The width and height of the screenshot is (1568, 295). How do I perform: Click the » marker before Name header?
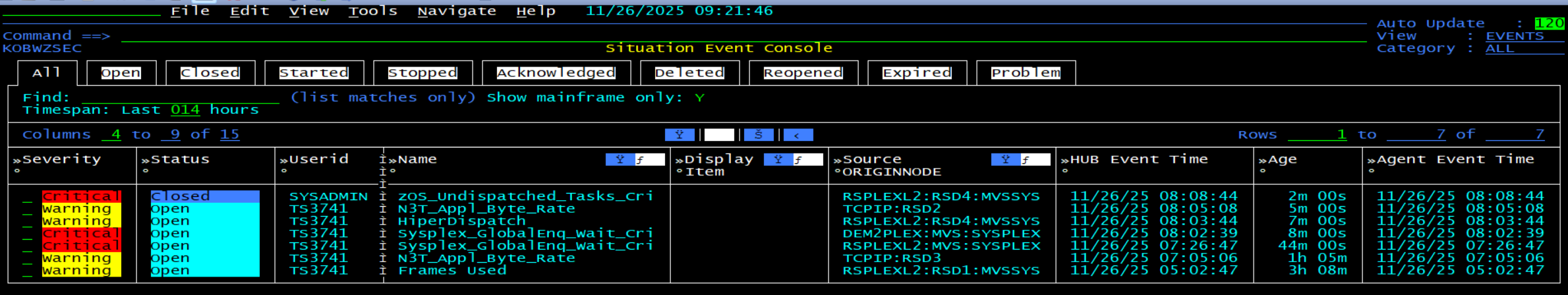tap(393, 160)
